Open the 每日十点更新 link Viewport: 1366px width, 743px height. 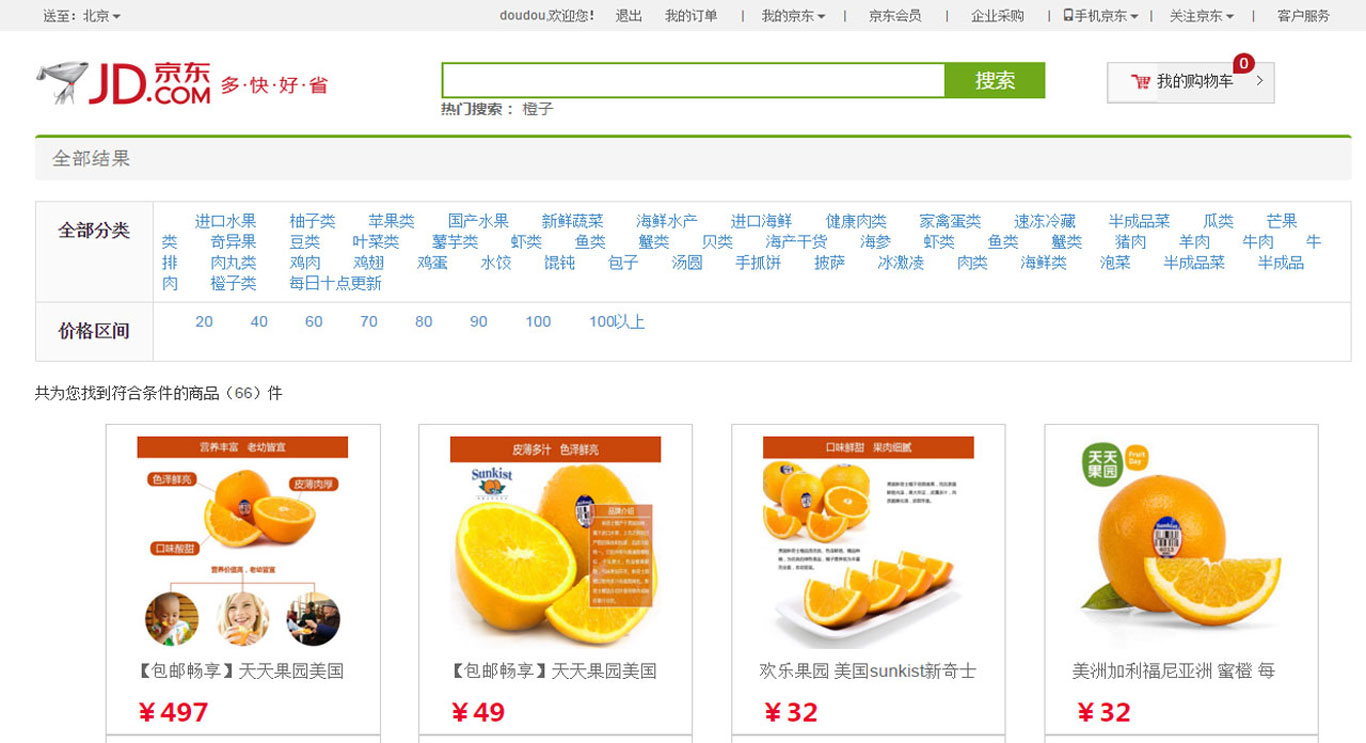pos(335,284)
